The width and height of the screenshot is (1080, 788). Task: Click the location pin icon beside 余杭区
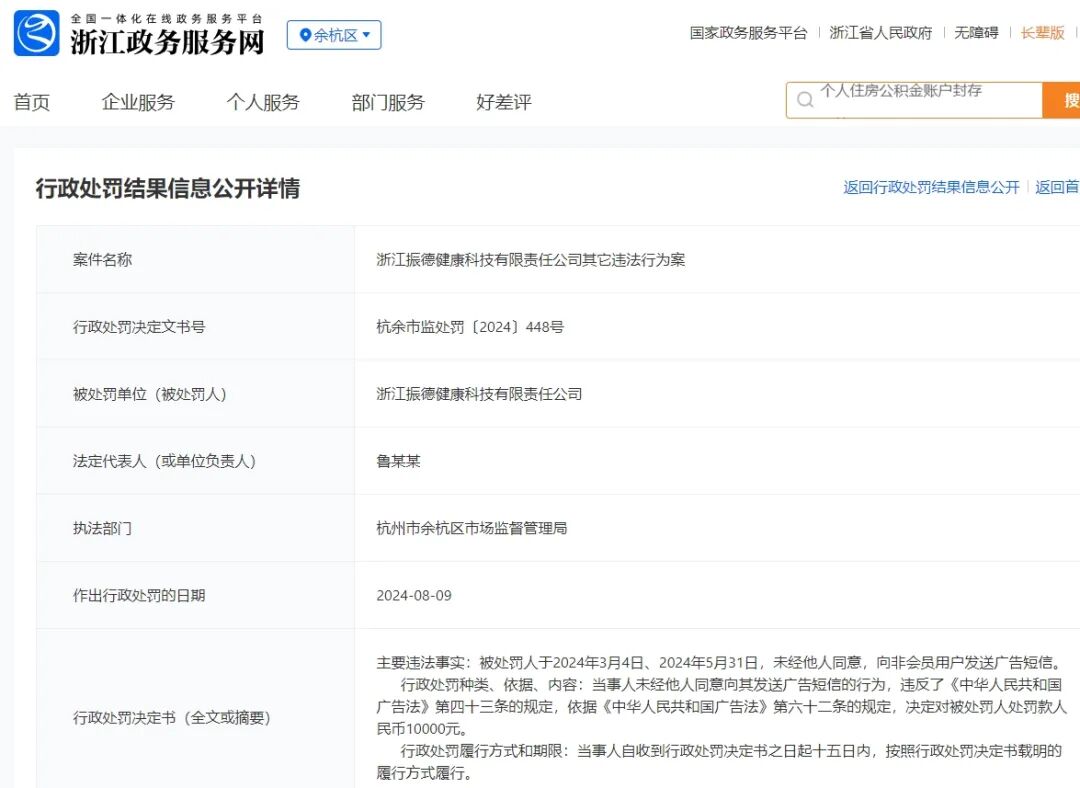(x=303, y=35)
